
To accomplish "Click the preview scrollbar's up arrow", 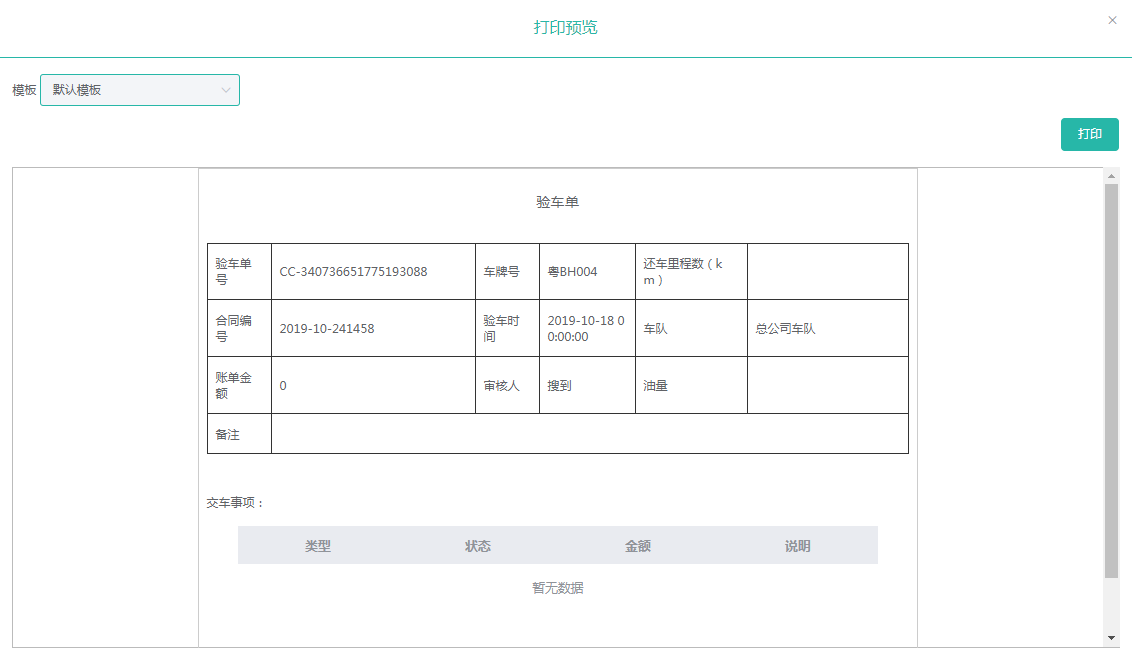I will (x=1111, y=176).
